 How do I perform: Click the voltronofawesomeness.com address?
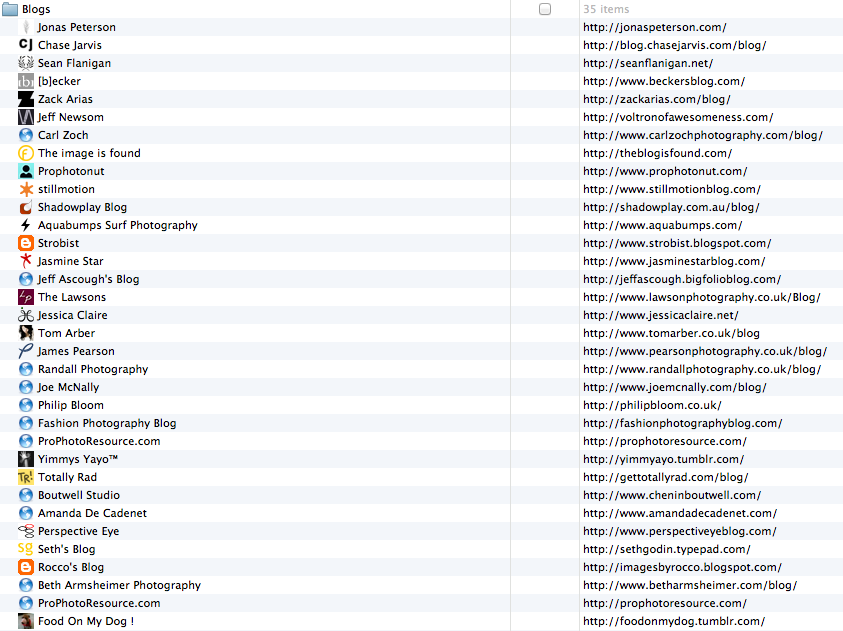(x=678, y=117)
